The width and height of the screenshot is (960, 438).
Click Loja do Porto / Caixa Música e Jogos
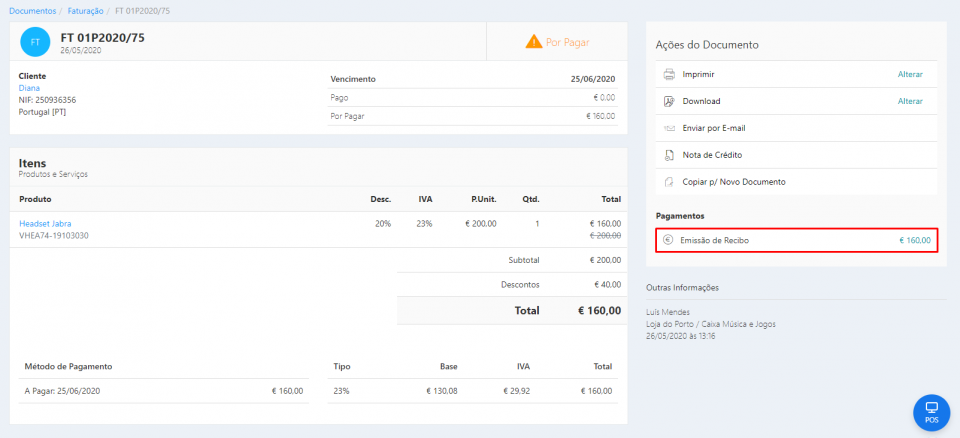pyautogui.click(x=711, y=324)
